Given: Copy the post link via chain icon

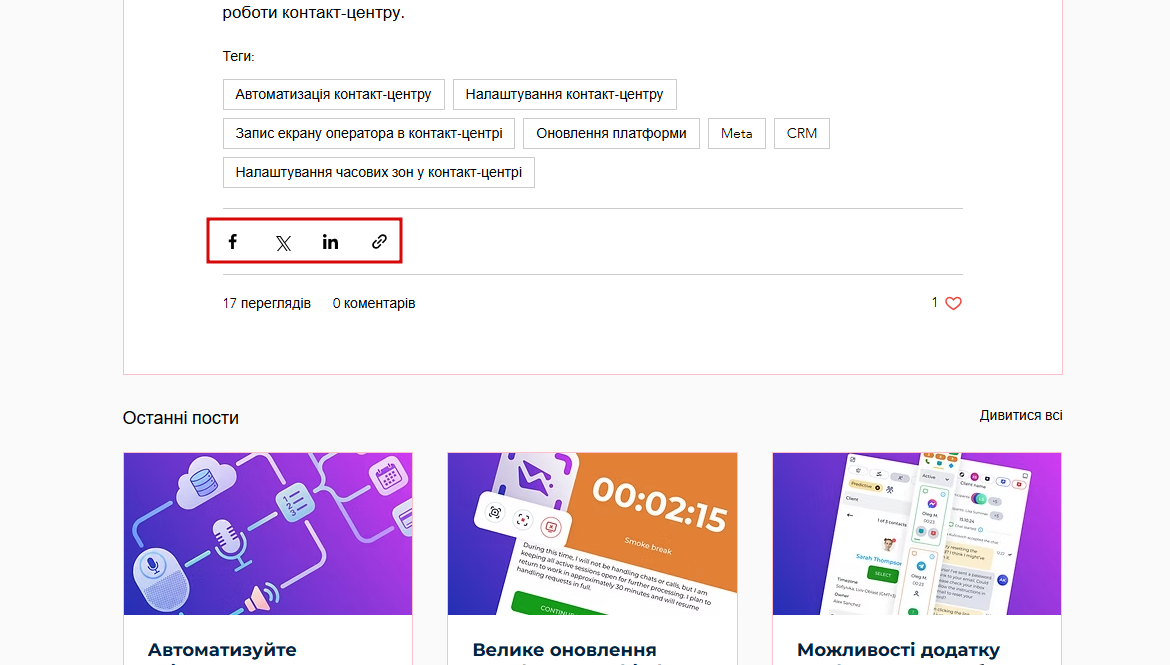Looking at the screenshot, I should click(x=379, y=242).
